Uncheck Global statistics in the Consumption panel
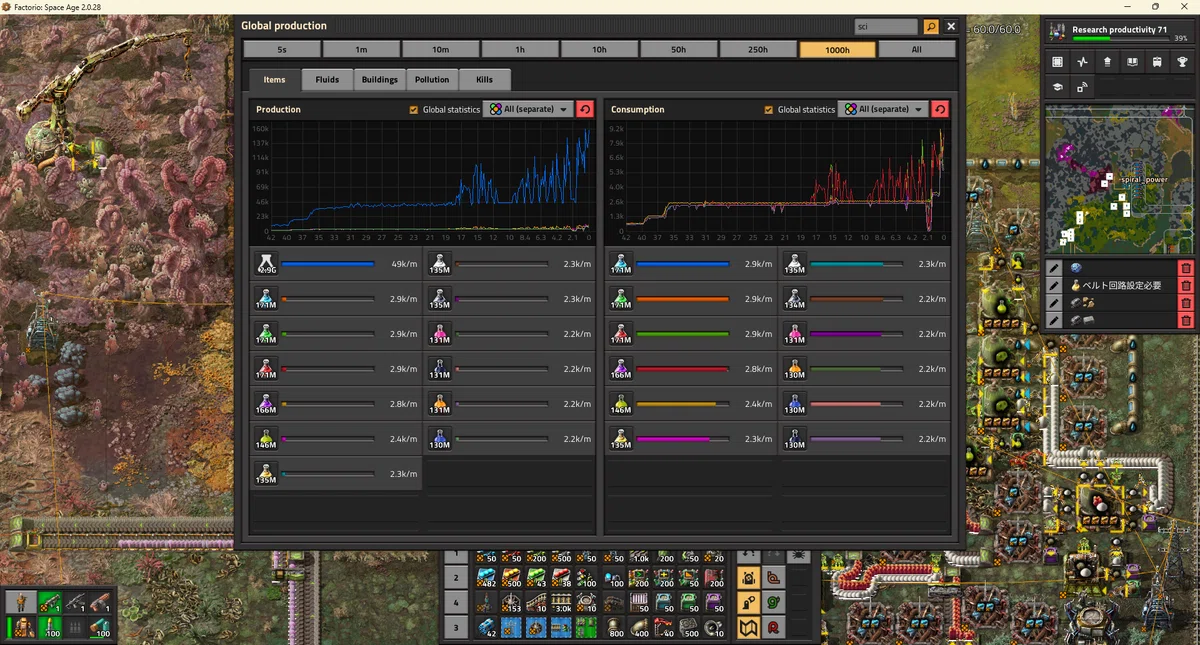The width and height of the screenshot is (1200, 645). click(x=769, y=110)
